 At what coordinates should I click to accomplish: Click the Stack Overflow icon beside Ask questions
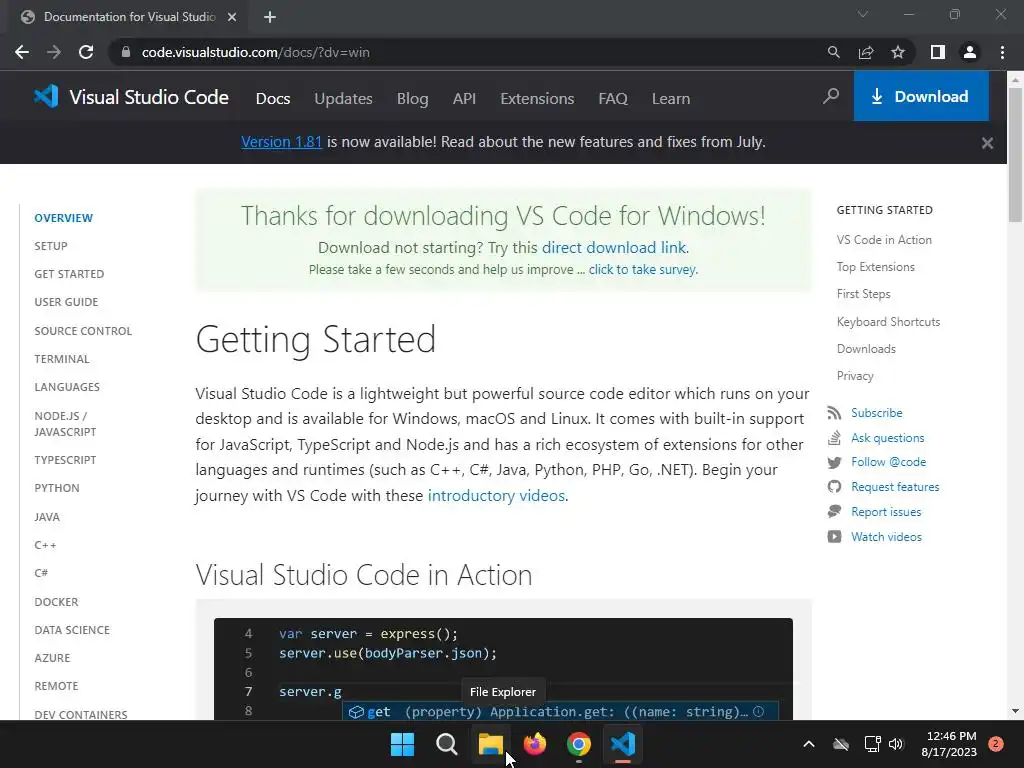click(x=834, y=438)
